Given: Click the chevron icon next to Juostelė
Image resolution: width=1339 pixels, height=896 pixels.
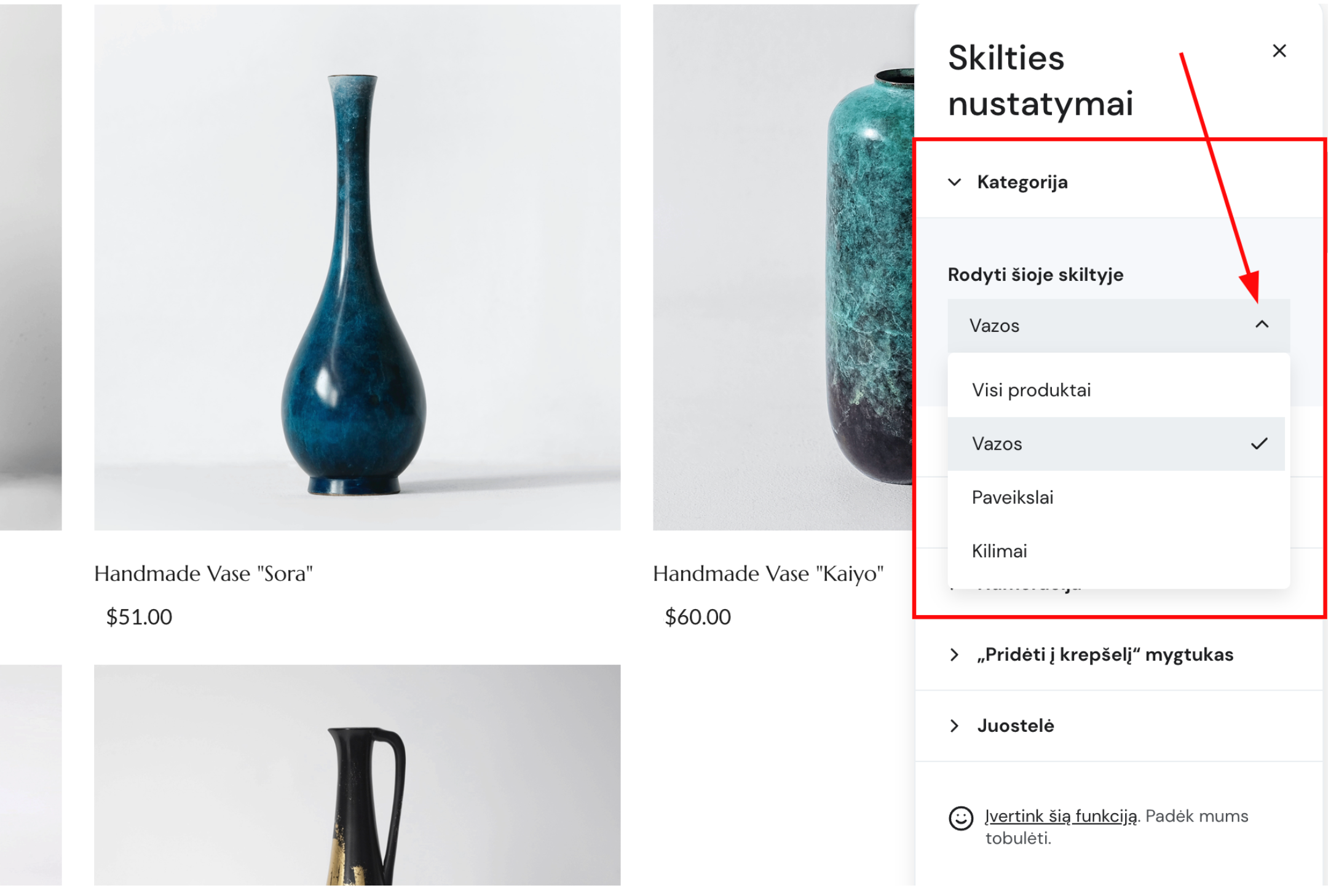Looking at the screenshot, I should [x=954, y=726].
